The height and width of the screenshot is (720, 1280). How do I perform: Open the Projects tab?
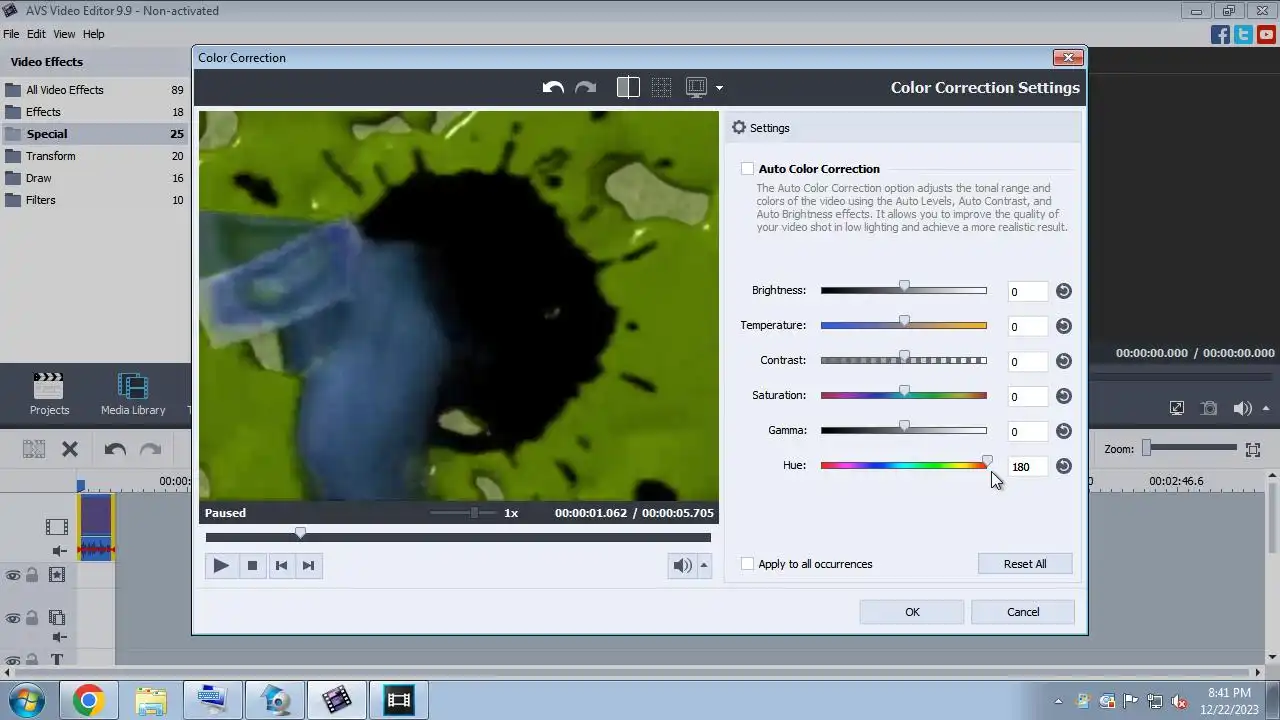click(49, 394)
